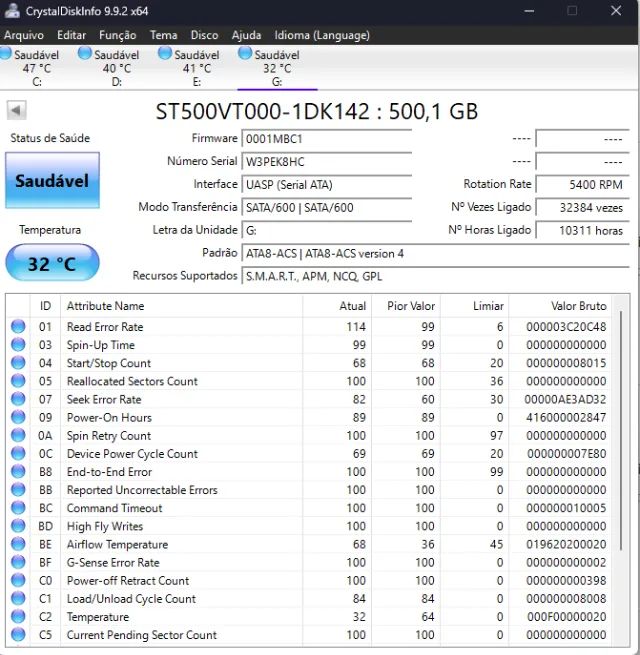Image resolution: width=640 pixels, height=655 pixels.
Task: Click the Nº Horas Ligado 10311 horas field
Action: (x=582, y=230)
